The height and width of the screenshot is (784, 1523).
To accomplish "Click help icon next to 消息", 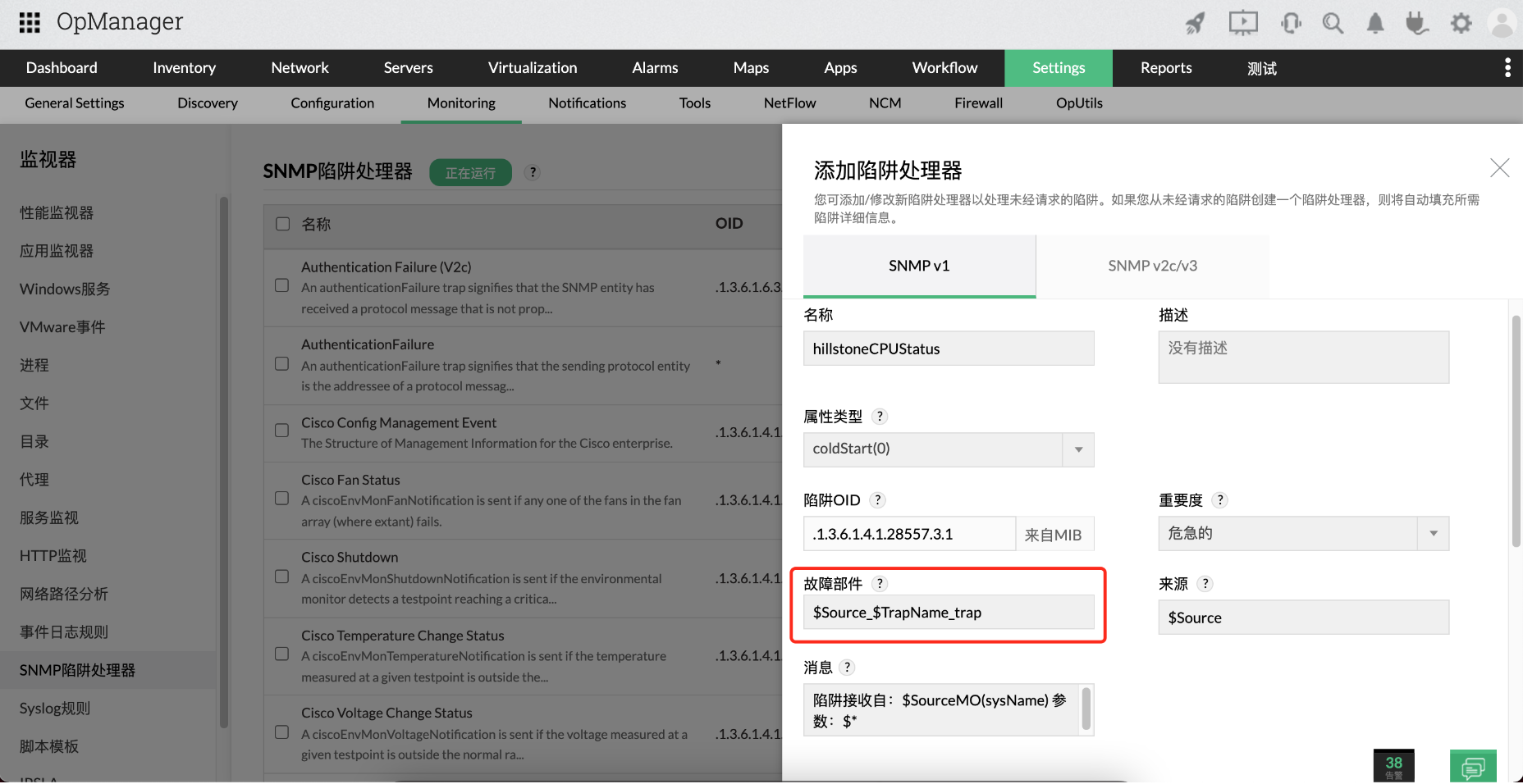I will pos(848,668).
